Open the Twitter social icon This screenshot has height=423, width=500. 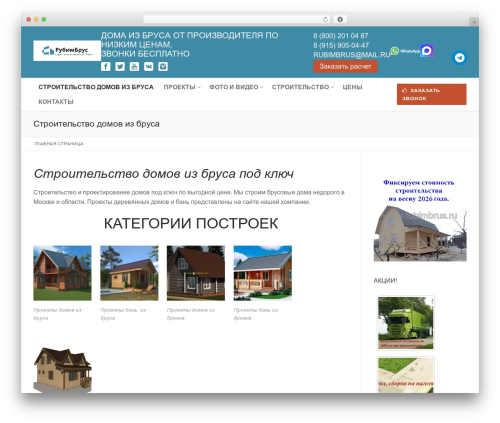[120, 66]
